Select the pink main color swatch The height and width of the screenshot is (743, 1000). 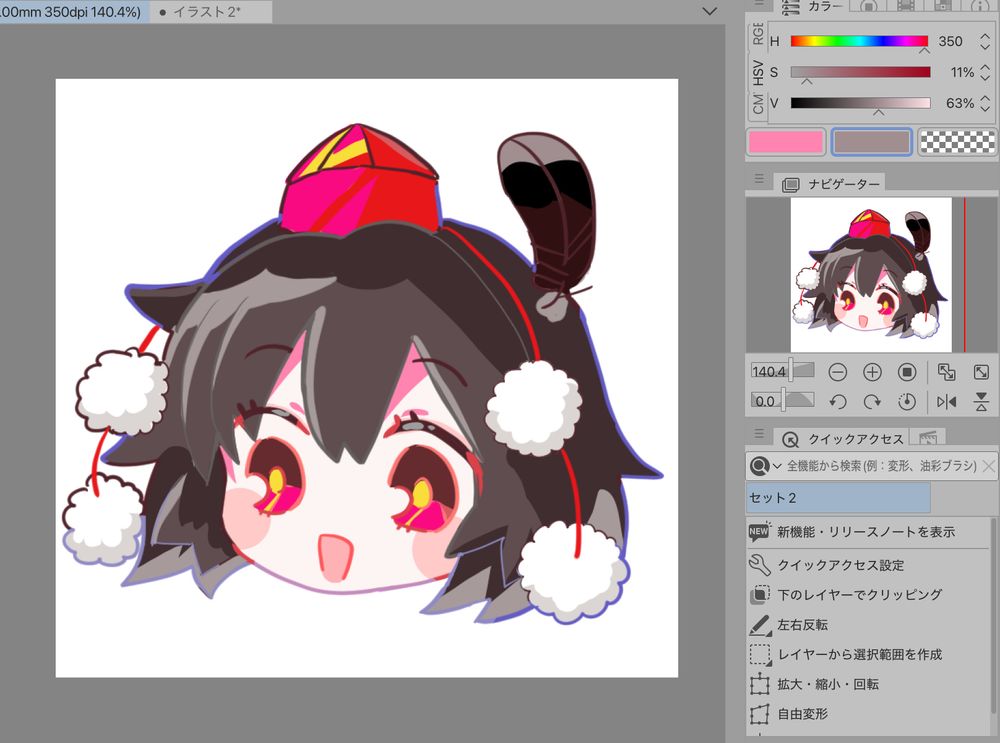coord(786,142)
